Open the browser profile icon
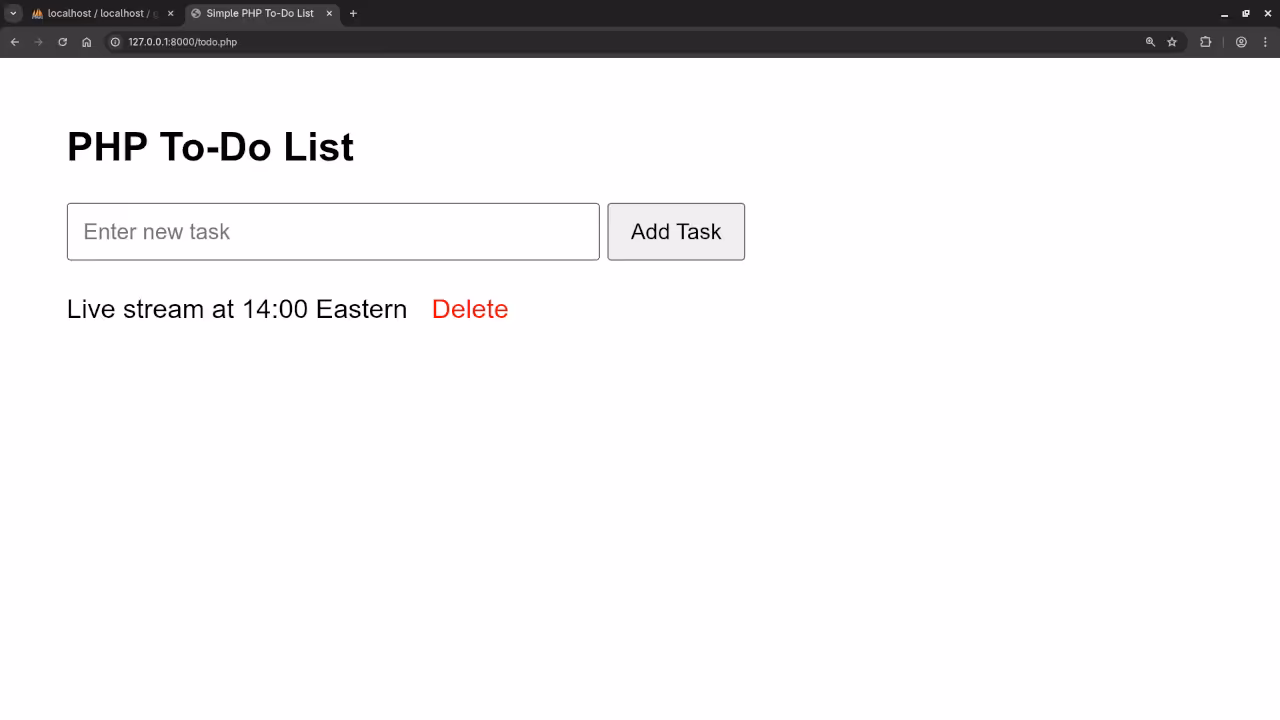This screenshot has width=1280, height=720. 1241,42
